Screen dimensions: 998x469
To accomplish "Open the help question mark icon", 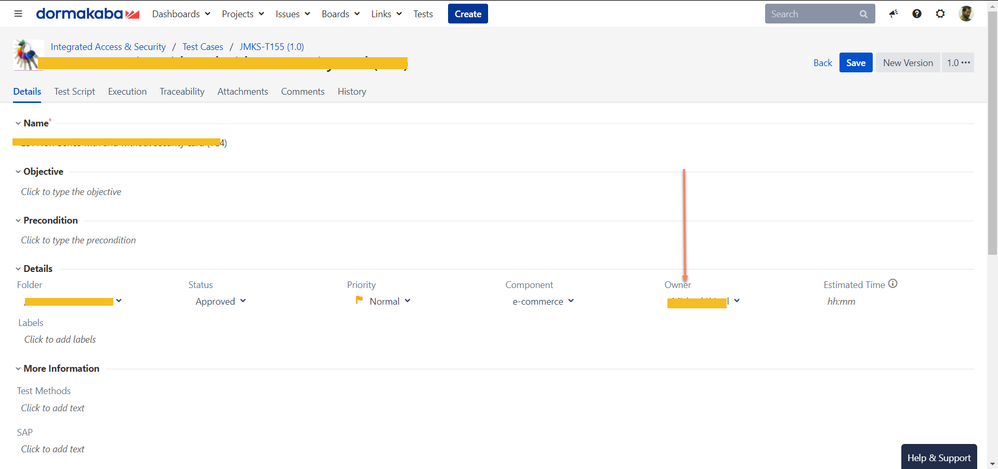I will point(917,13).
